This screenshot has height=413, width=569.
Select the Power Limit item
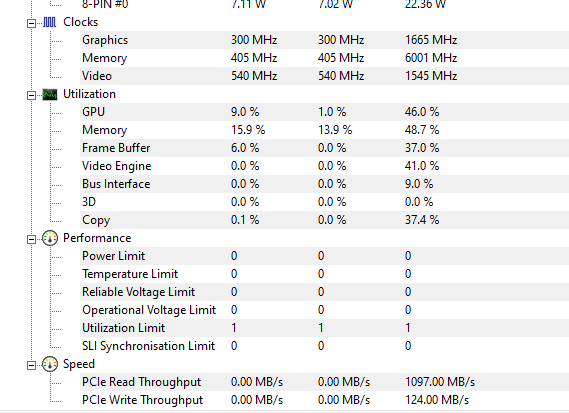tap(324, 256)
